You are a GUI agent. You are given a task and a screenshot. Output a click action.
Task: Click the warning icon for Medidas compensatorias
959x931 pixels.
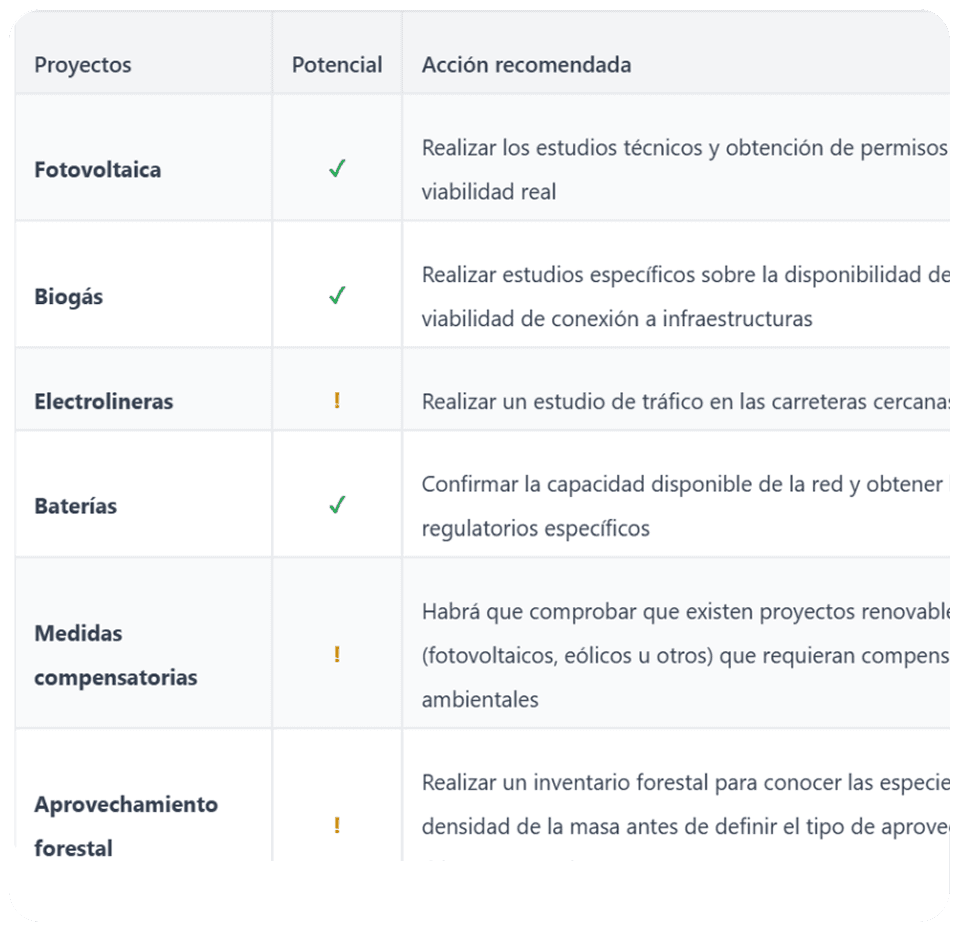(337, 655)
